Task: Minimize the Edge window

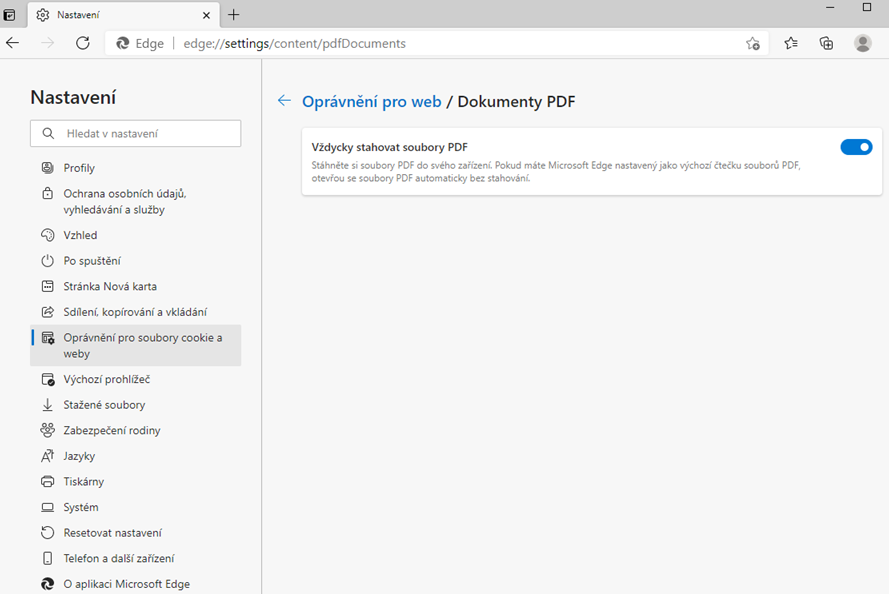Action: pos(830,7)
